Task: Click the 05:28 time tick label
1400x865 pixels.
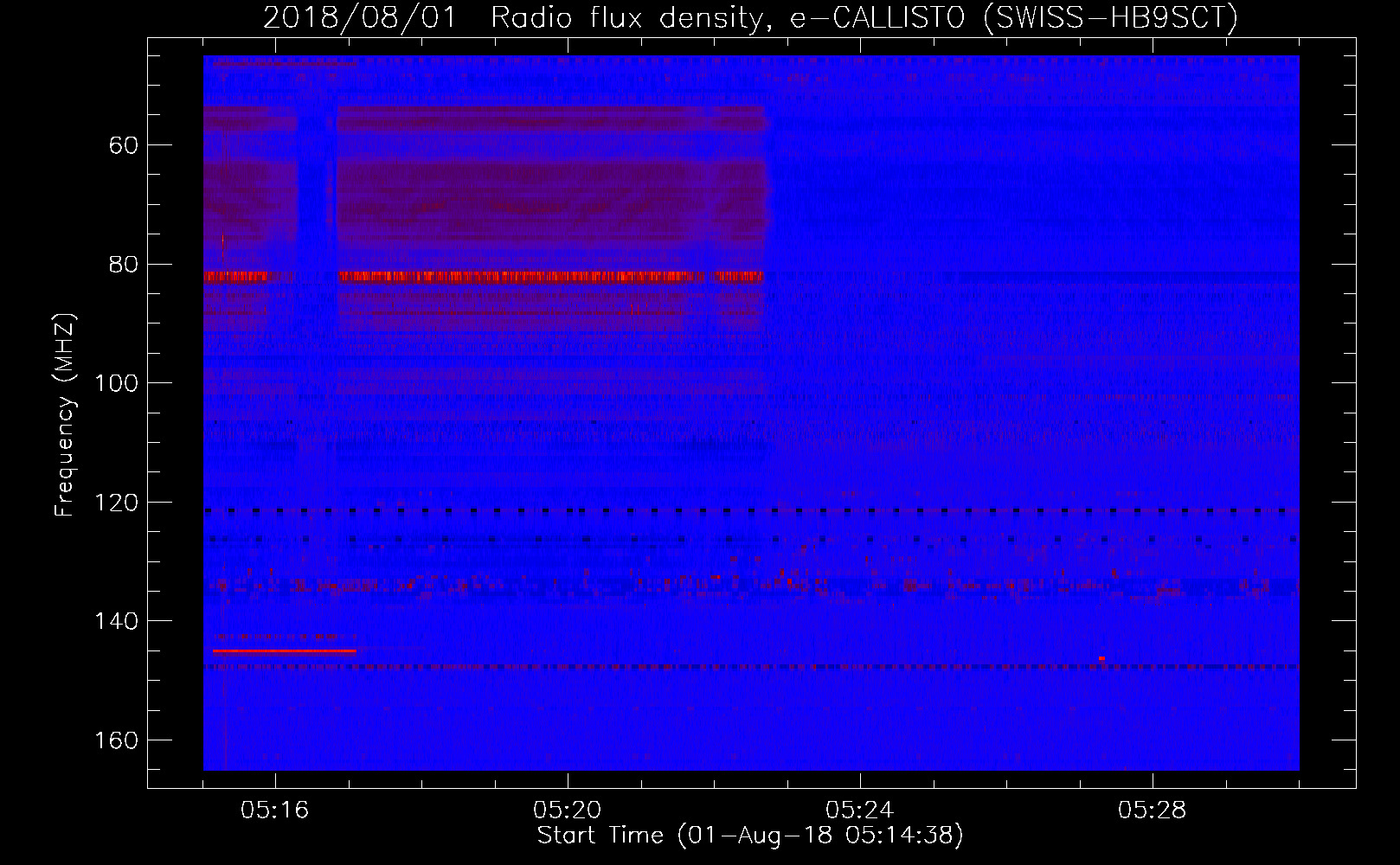Action: pyautogui.click(x=1153, y=811)
